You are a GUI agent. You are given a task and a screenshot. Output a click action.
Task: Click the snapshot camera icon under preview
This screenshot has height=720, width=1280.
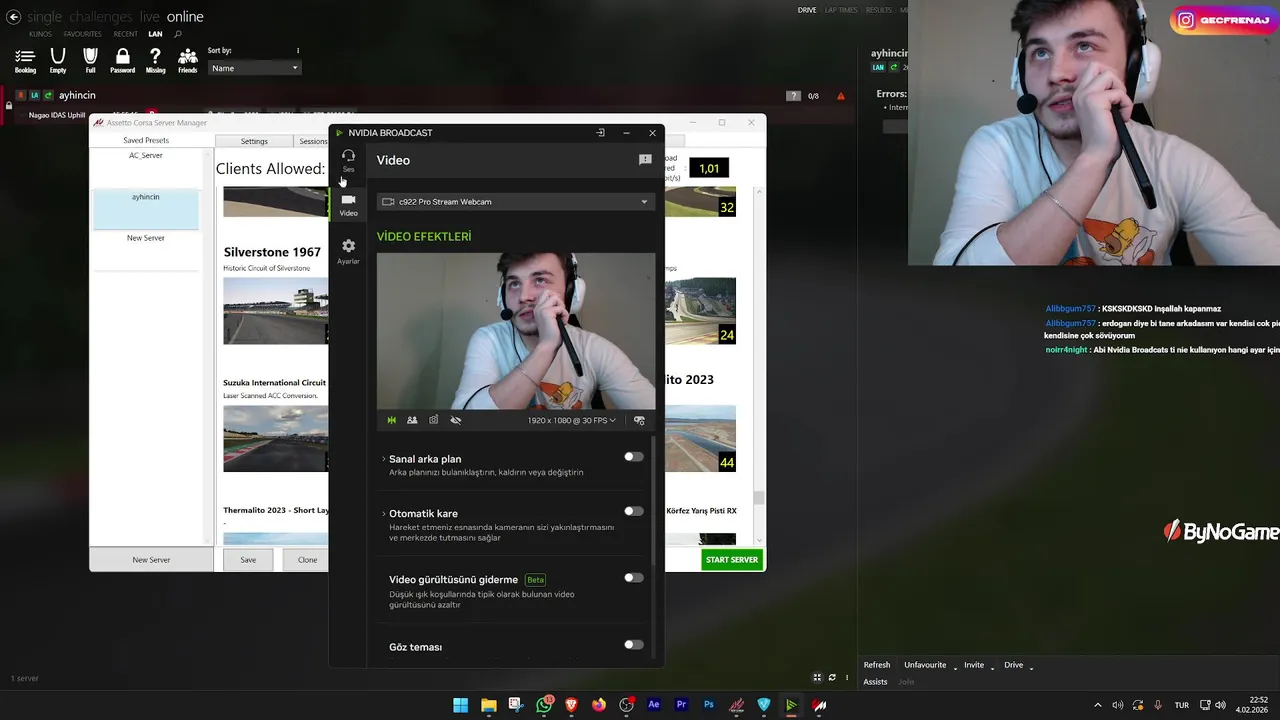433,420
